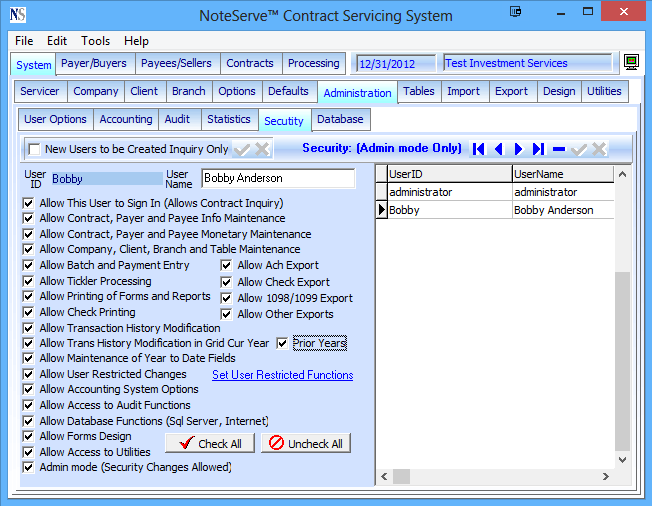The height and width of the screenshot is (506, 652).
Task: Switch to the Utilities tab
Action: pos(604,91)
